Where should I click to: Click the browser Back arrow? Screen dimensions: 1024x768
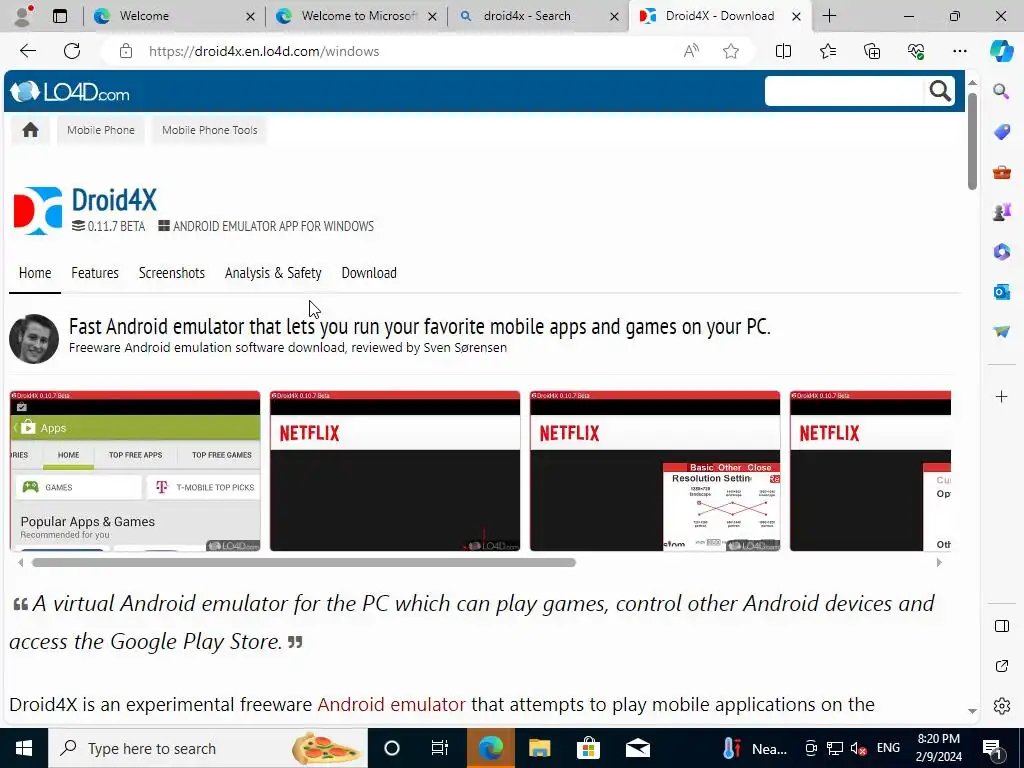[27, 51]
